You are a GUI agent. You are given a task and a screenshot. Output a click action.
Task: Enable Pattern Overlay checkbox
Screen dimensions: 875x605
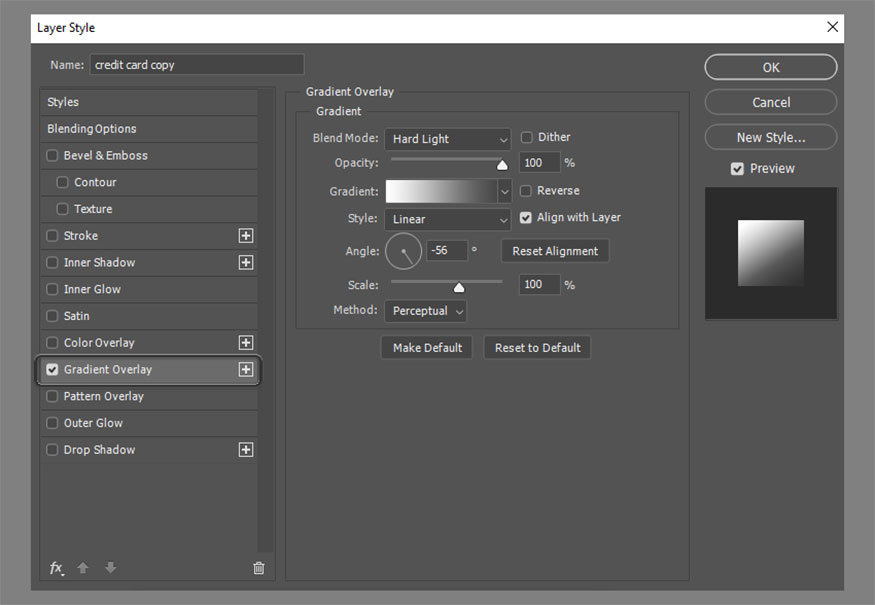(52, 396)
